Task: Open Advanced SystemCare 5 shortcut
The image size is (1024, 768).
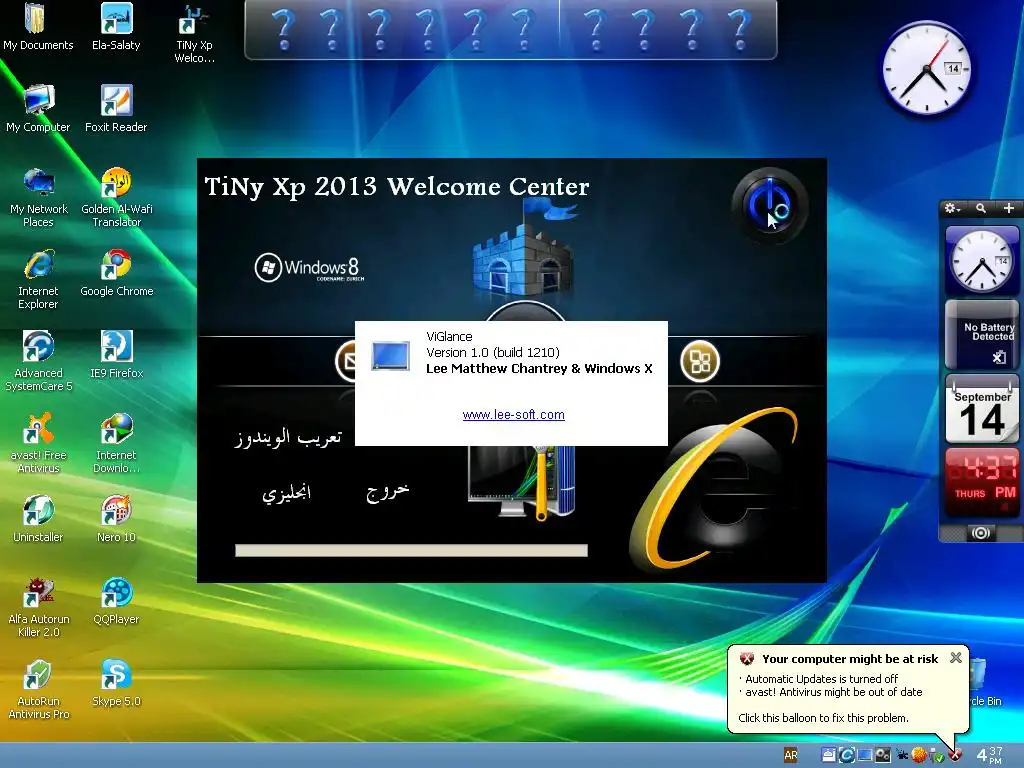Action: pyautogui.click(x=39, y=361)
